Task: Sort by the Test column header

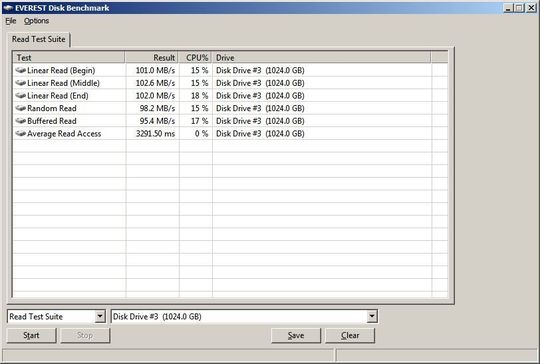Action: 69,58
